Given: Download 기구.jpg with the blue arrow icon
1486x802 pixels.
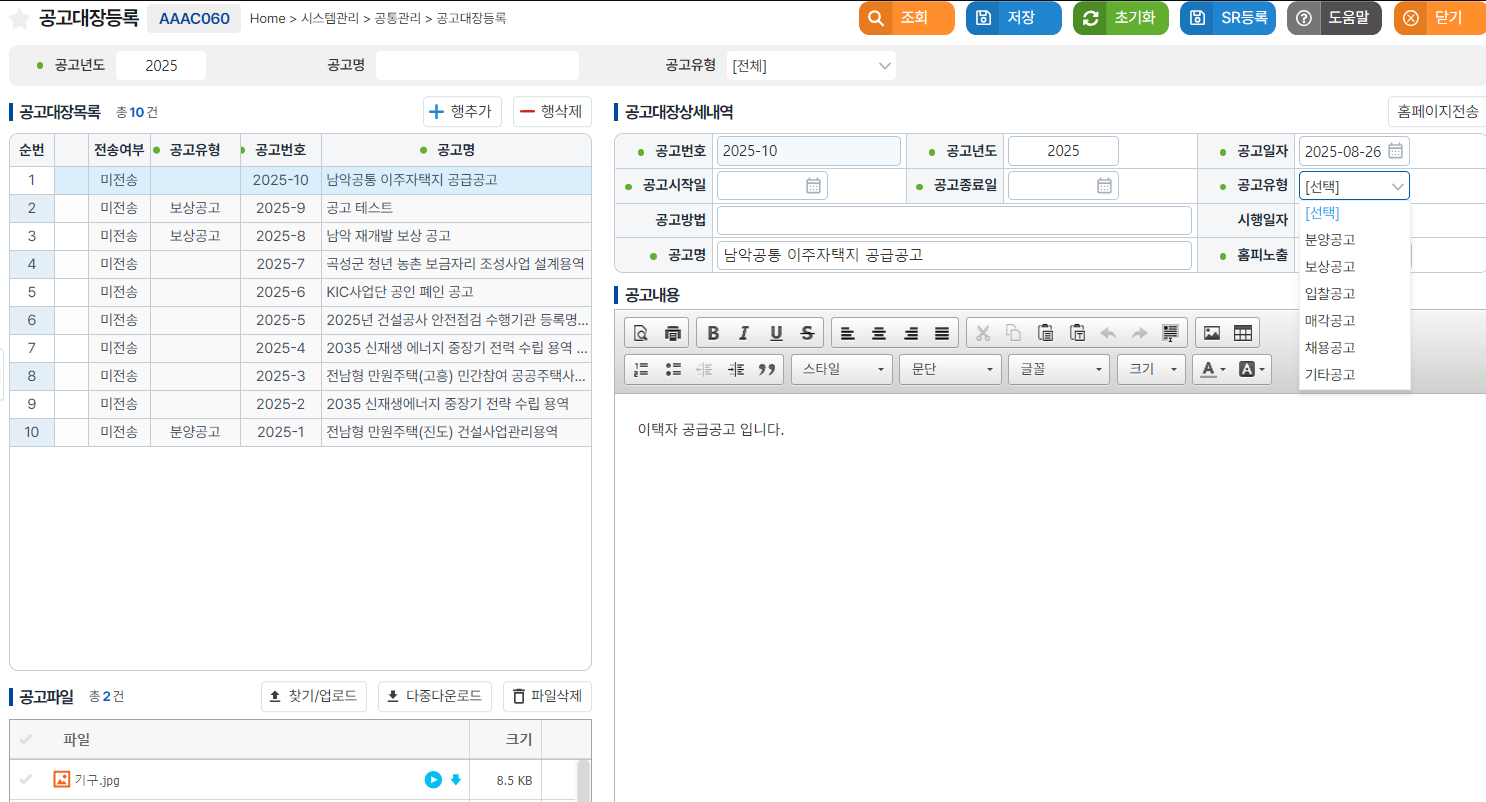Looking at the screenshot, I should (x=456, y=780).
